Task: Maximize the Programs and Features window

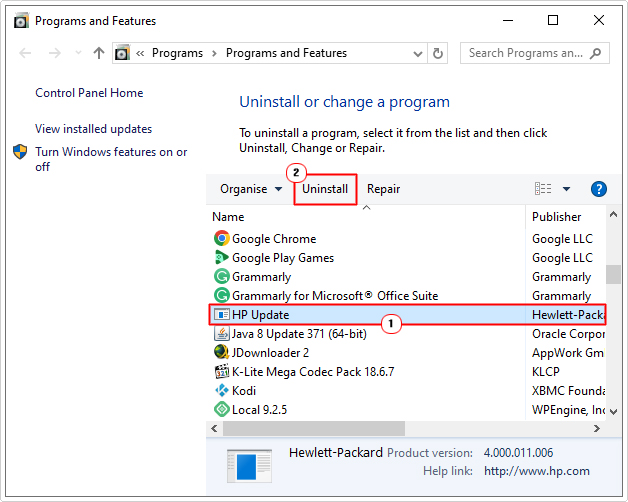Action: click(553, 20)
